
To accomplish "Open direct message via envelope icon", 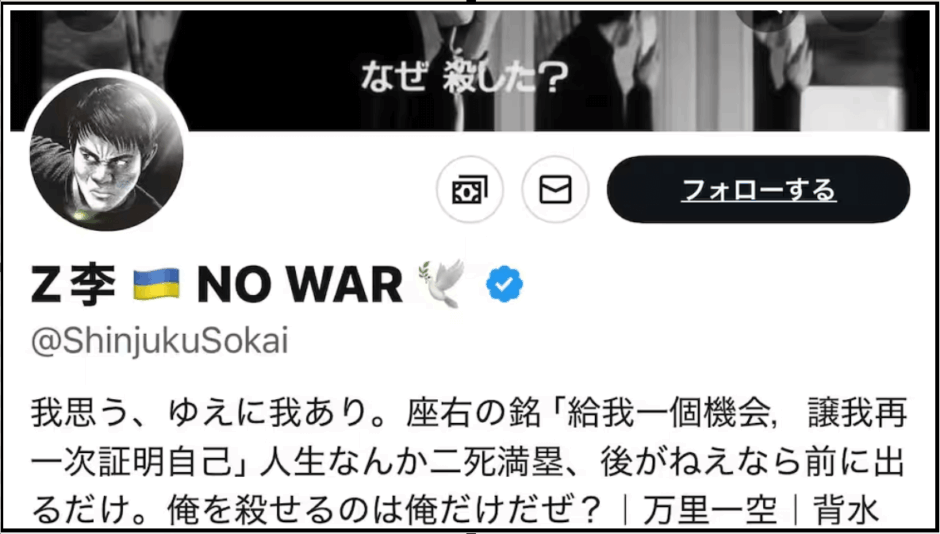I will pos(555,190).
